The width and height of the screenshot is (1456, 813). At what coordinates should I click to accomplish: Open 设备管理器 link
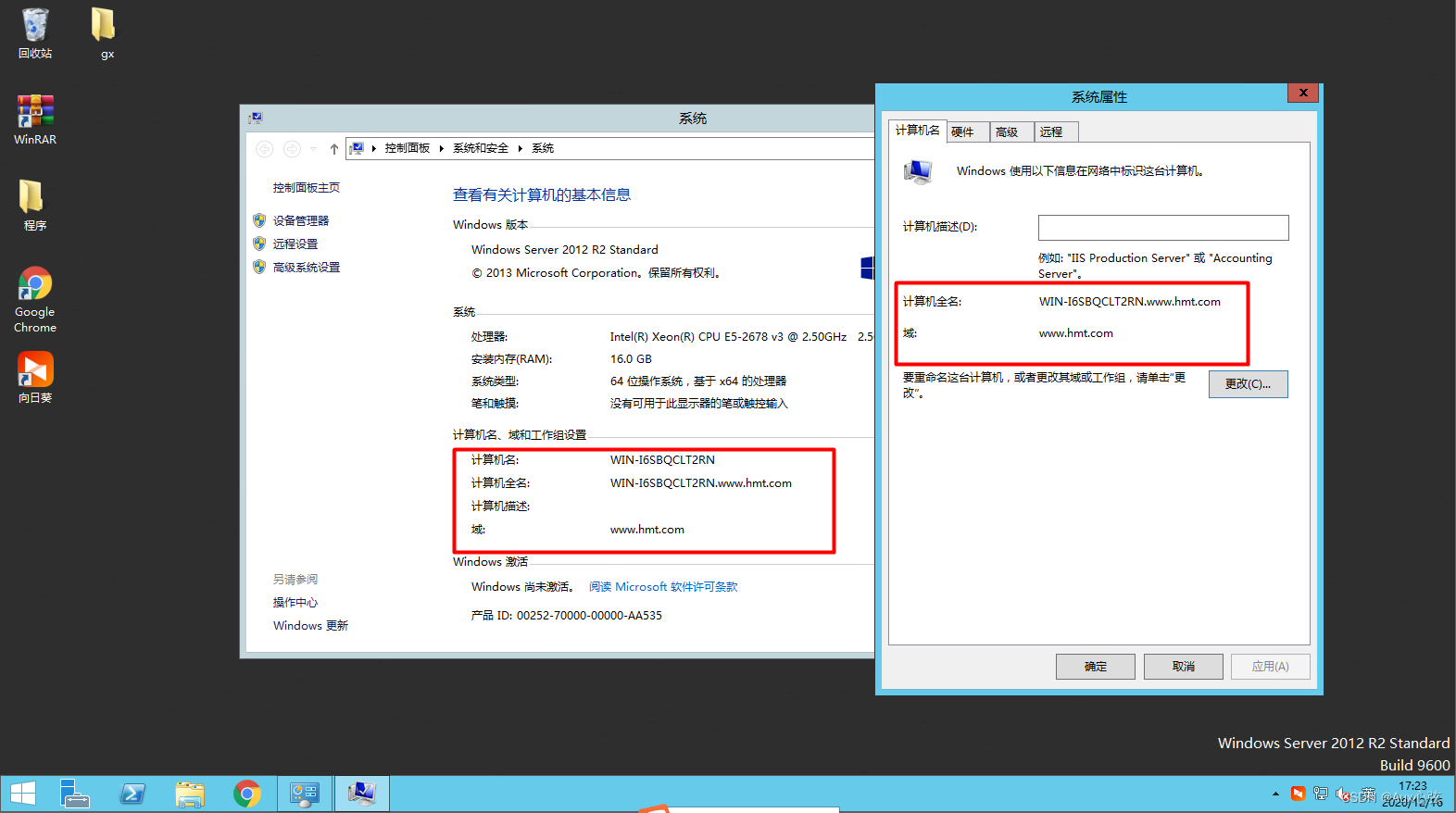tap(301, 220)
